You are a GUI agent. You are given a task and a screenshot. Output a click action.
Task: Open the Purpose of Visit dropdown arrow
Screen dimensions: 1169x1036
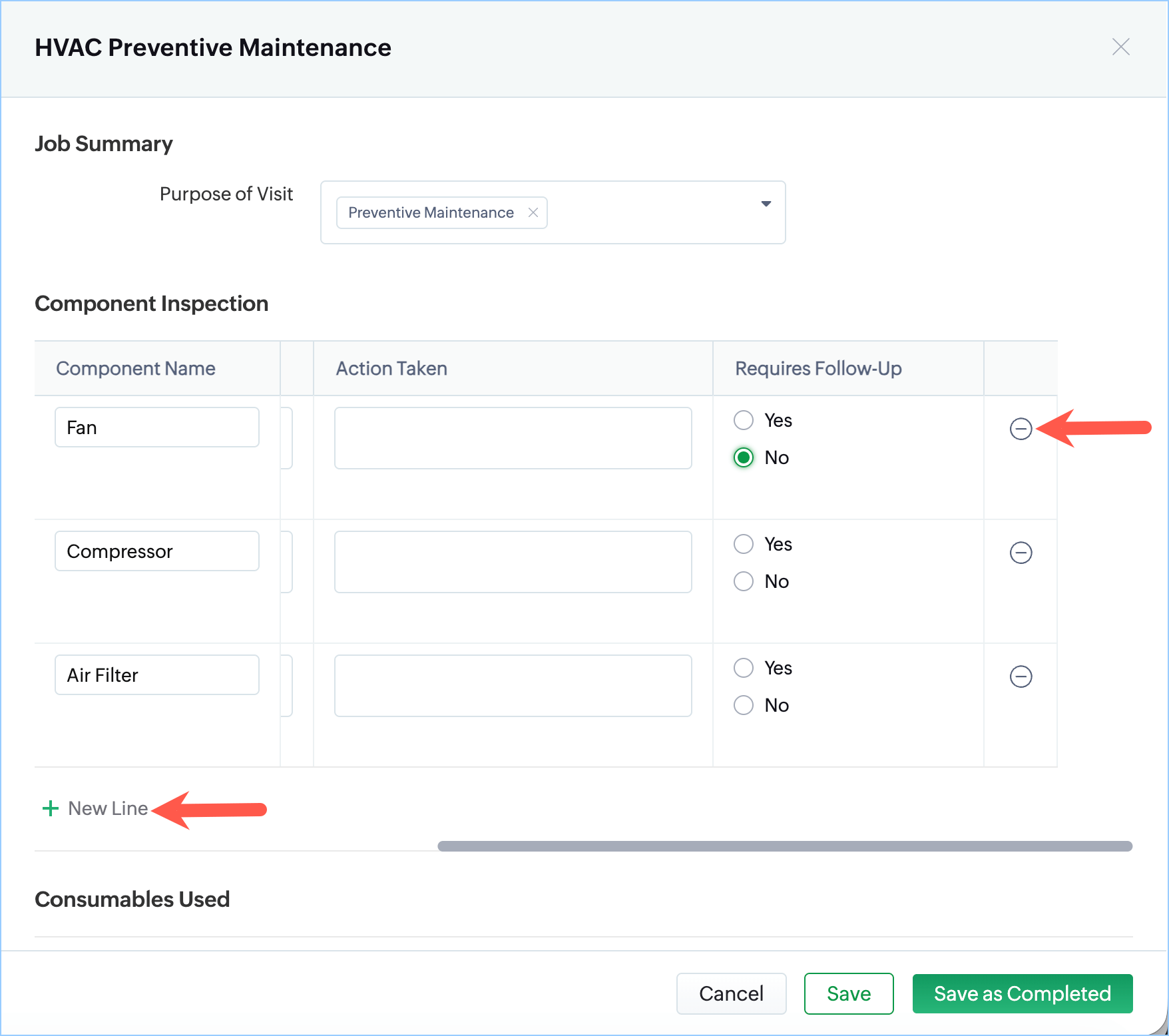[x=766, y=204]
